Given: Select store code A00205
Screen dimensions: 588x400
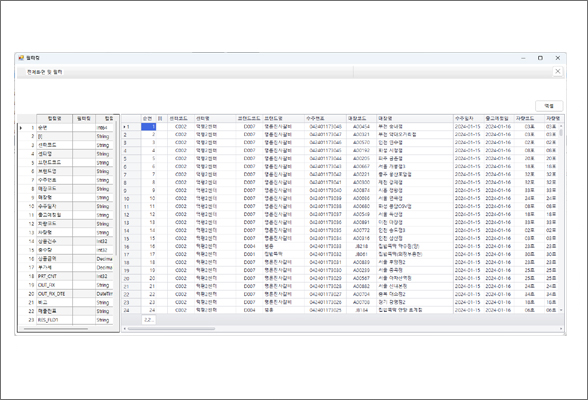Looking at the screenshot, I should (361, 159).
